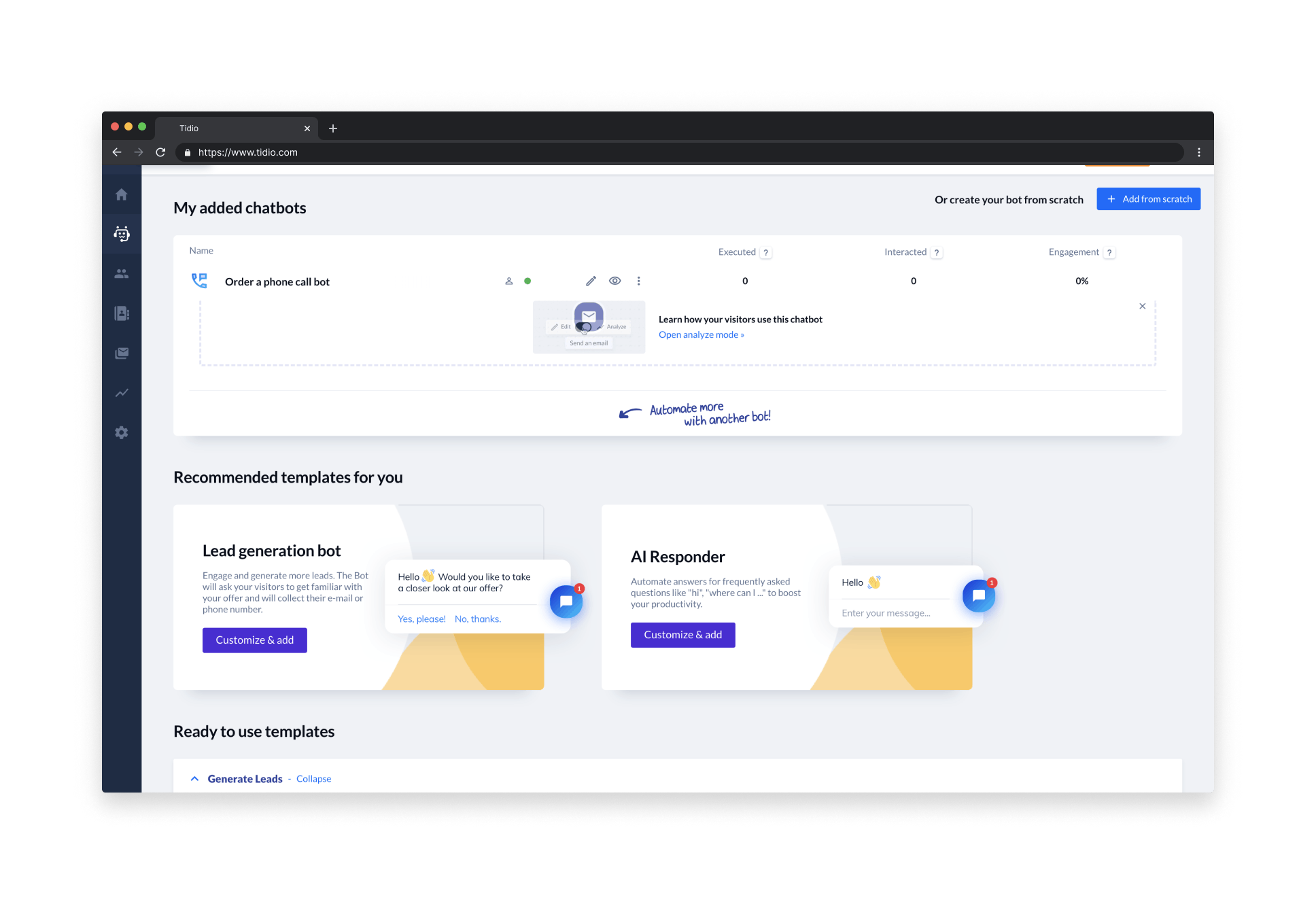Edit the Order a phone call bot
The height and width of the screenshot is (904, 1316).
click(591, 281)
